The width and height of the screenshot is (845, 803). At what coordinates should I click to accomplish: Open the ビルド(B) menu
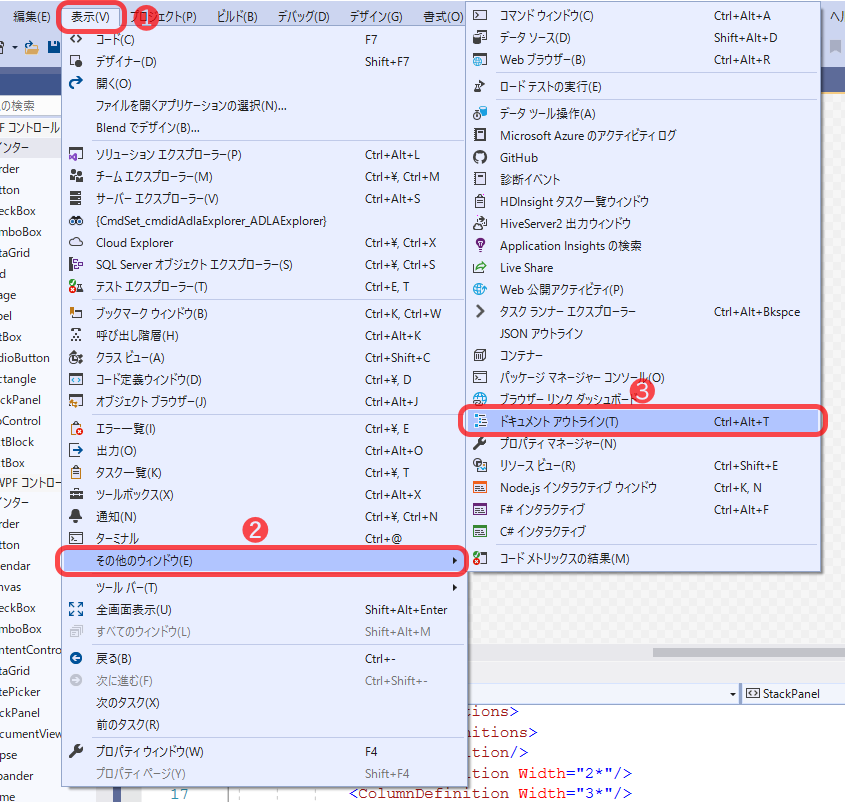click(x=237, y=17)
